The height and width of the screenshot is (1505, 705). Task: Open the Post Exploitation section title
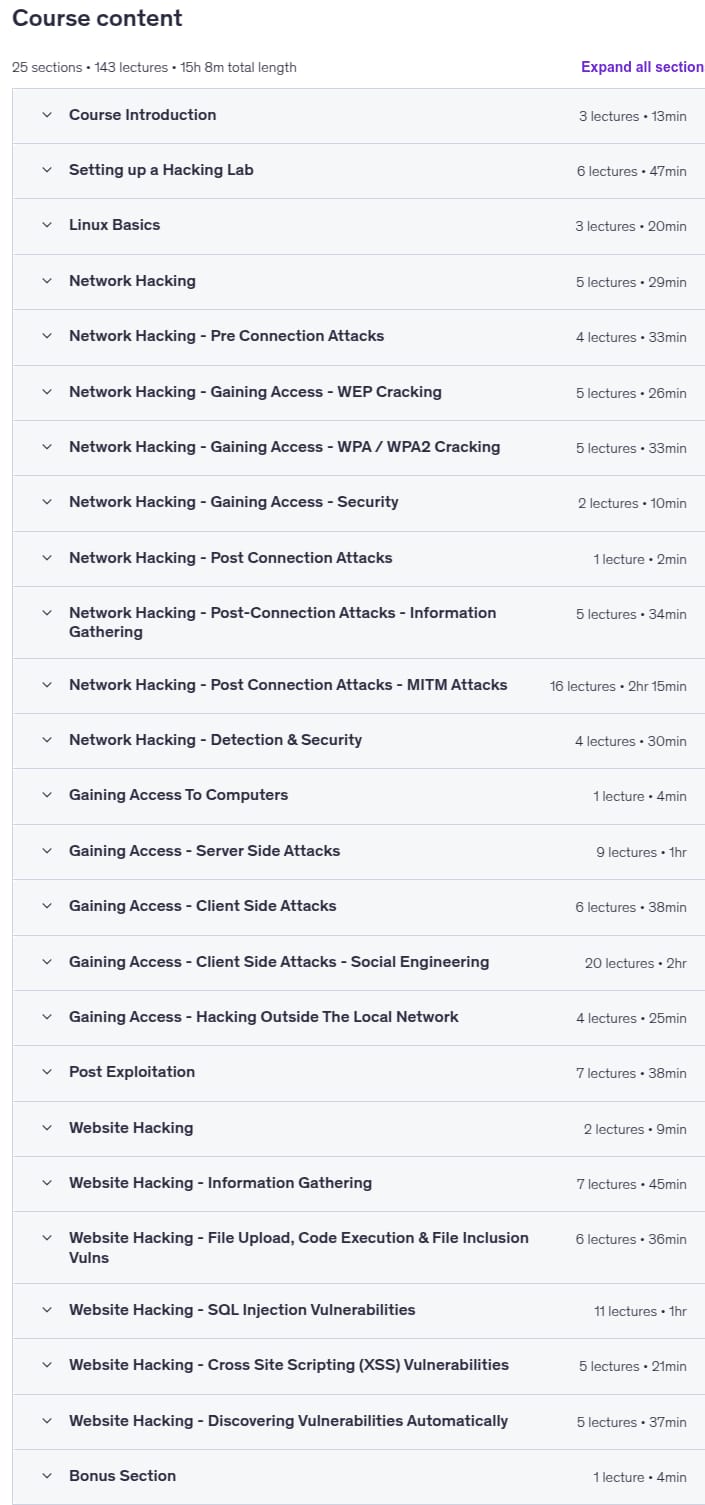132,1072
